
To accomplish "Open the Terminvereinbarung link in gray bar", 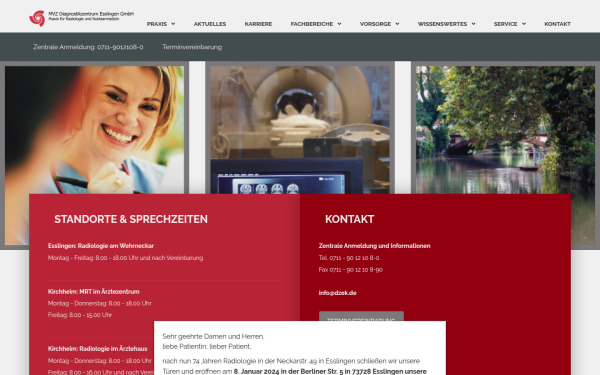I will pyautogui.click(x=192, y=47).
